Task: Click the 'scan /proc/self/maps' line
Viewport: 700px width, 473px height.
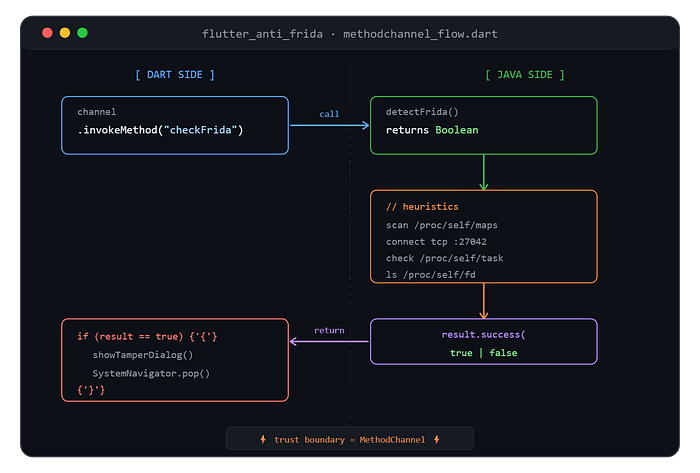Action: 442,225
